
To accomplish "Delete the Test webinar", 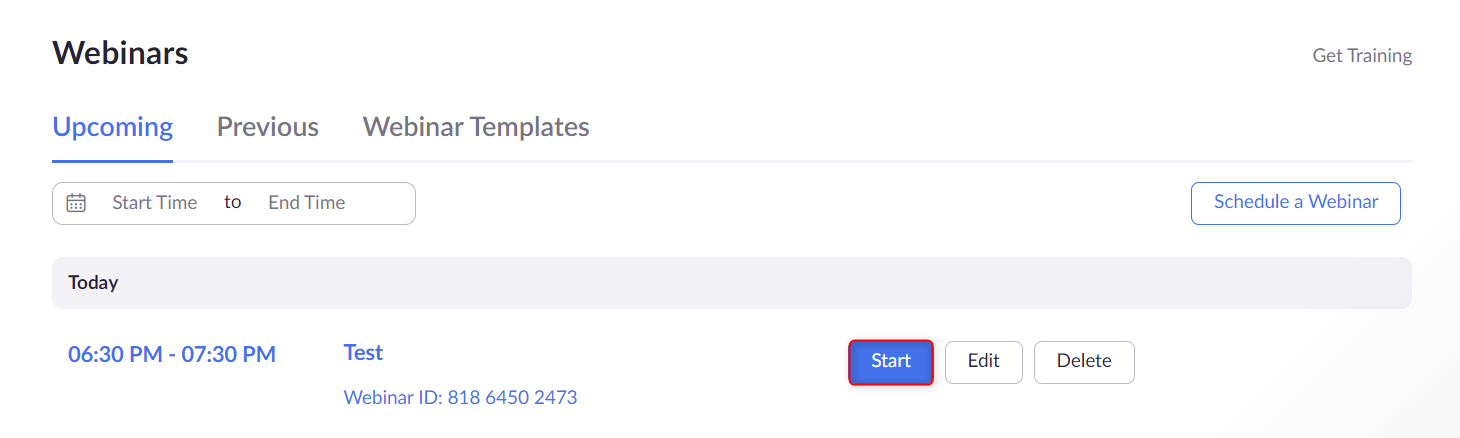I will (1084, 362).
